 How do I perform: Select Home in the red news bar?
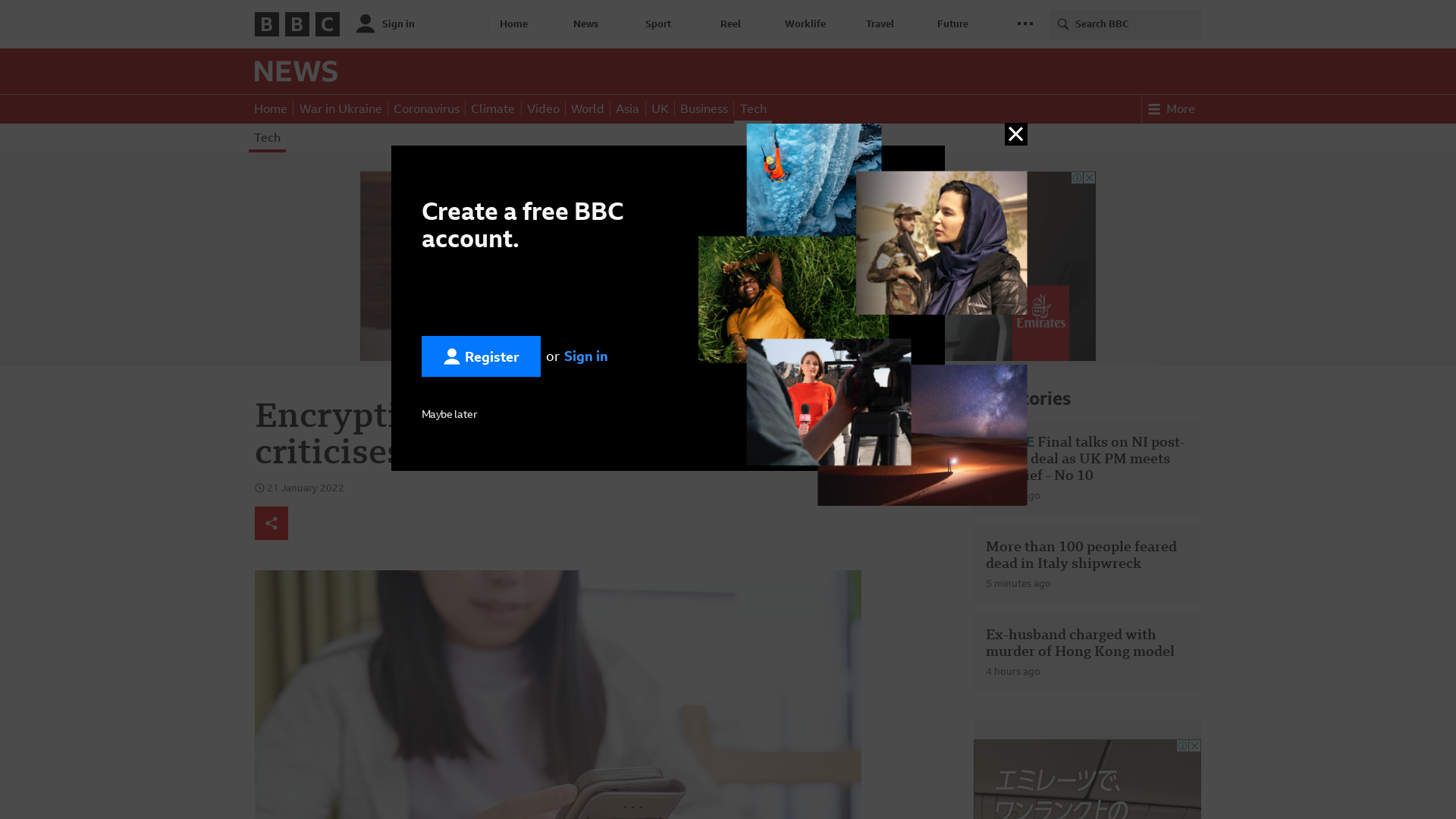coord(271,109)
